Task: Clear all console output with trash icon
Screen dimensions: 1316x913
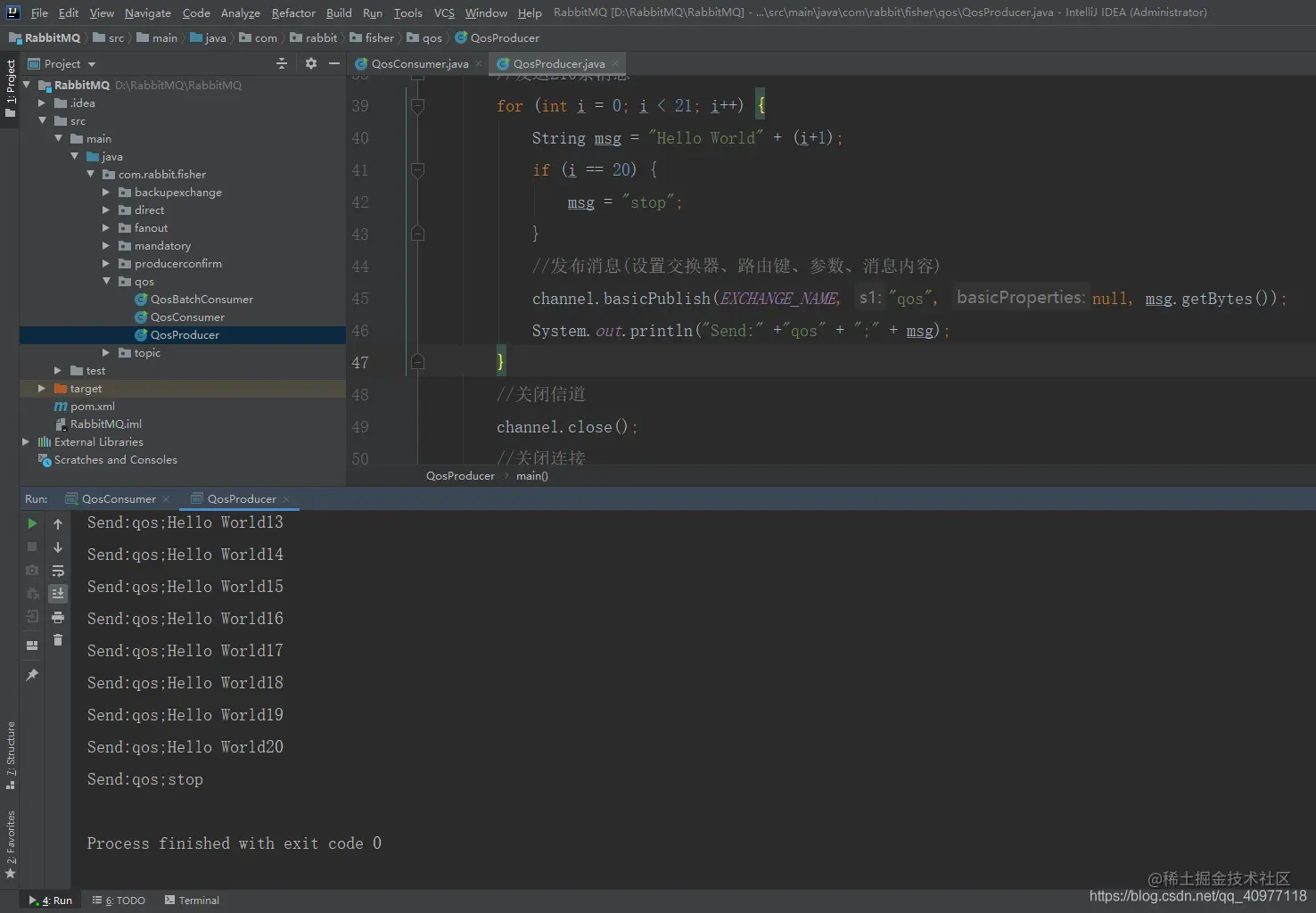Action: tap(58, 640)
